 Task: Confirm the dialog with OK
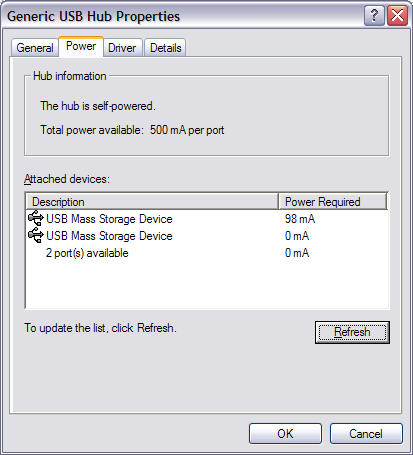285,433
